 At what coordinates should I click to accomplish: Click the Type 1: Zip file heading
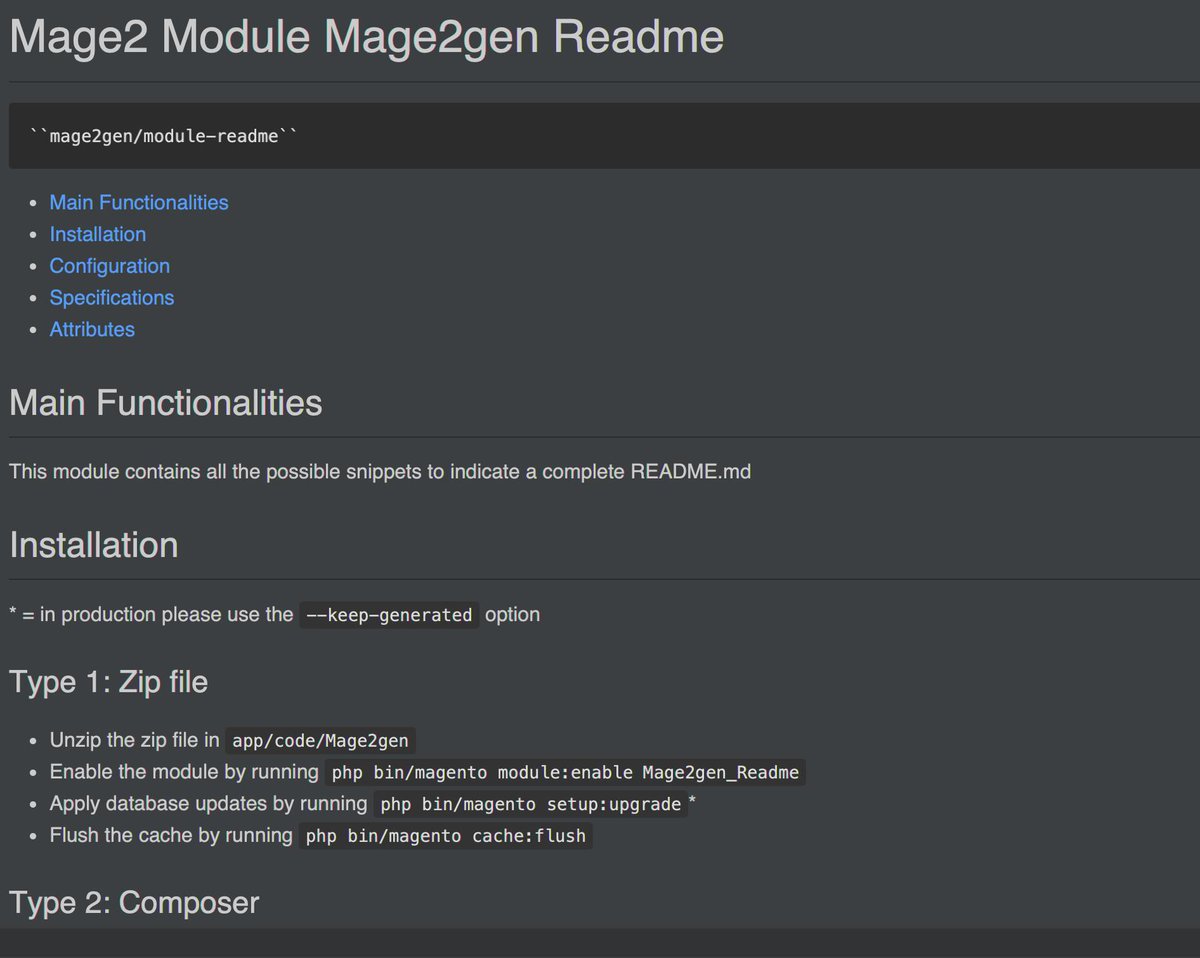[109, 682]
